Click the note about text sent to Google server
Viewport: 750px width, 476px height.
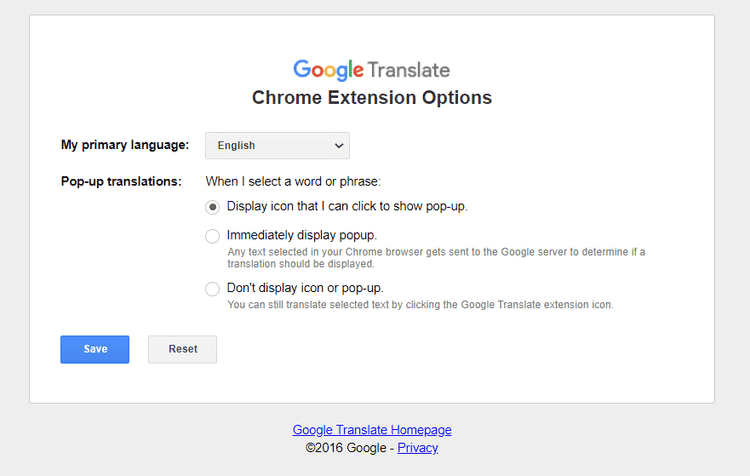[x=436, y=258]
